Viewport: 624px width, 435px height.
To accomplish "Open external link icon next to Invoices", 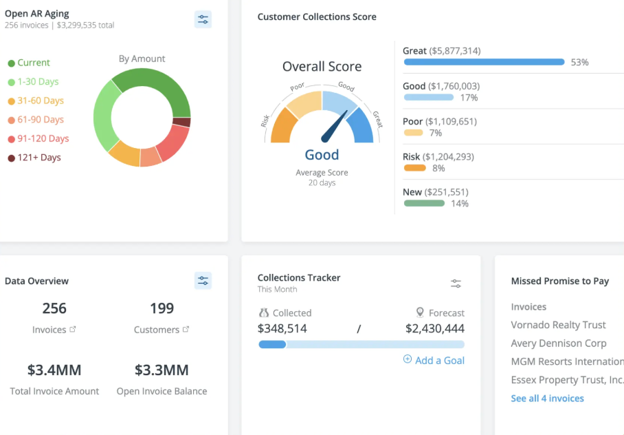I will tap(73, 330).
